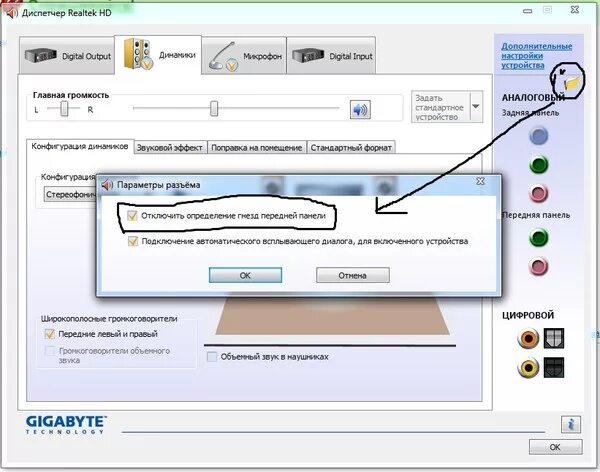Toggle 'Подключение автоматического всплывающего диалога' checkbox
600x472 pixels.
click(133, 241)
